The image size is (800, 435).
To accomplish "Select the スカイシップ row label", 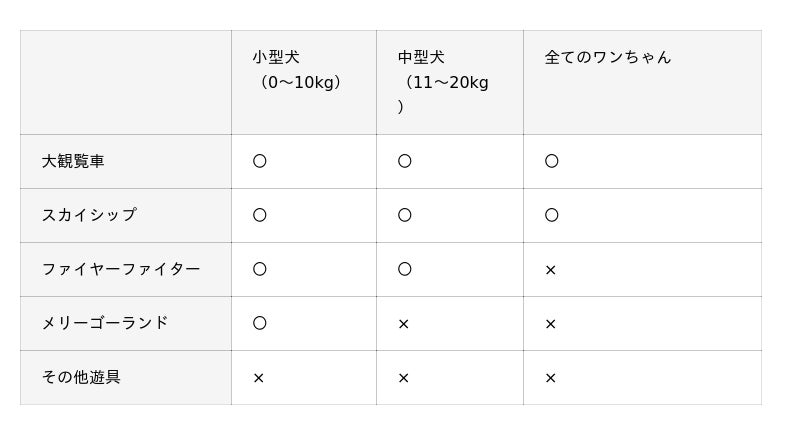I will (x=89, y=215).
